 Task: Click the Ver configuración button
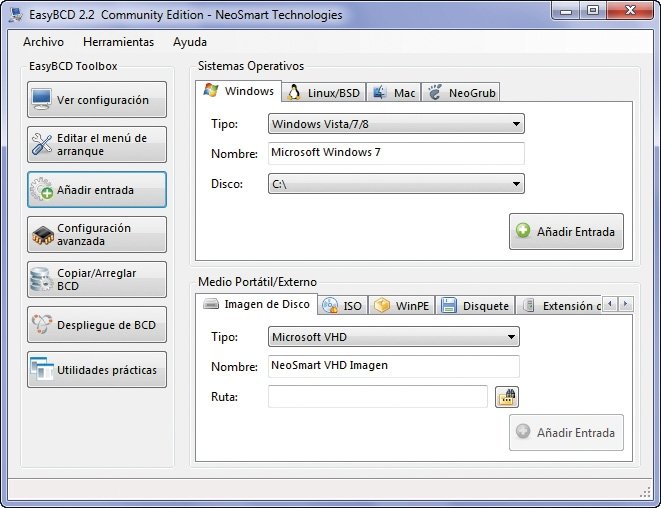coord(97,99)
